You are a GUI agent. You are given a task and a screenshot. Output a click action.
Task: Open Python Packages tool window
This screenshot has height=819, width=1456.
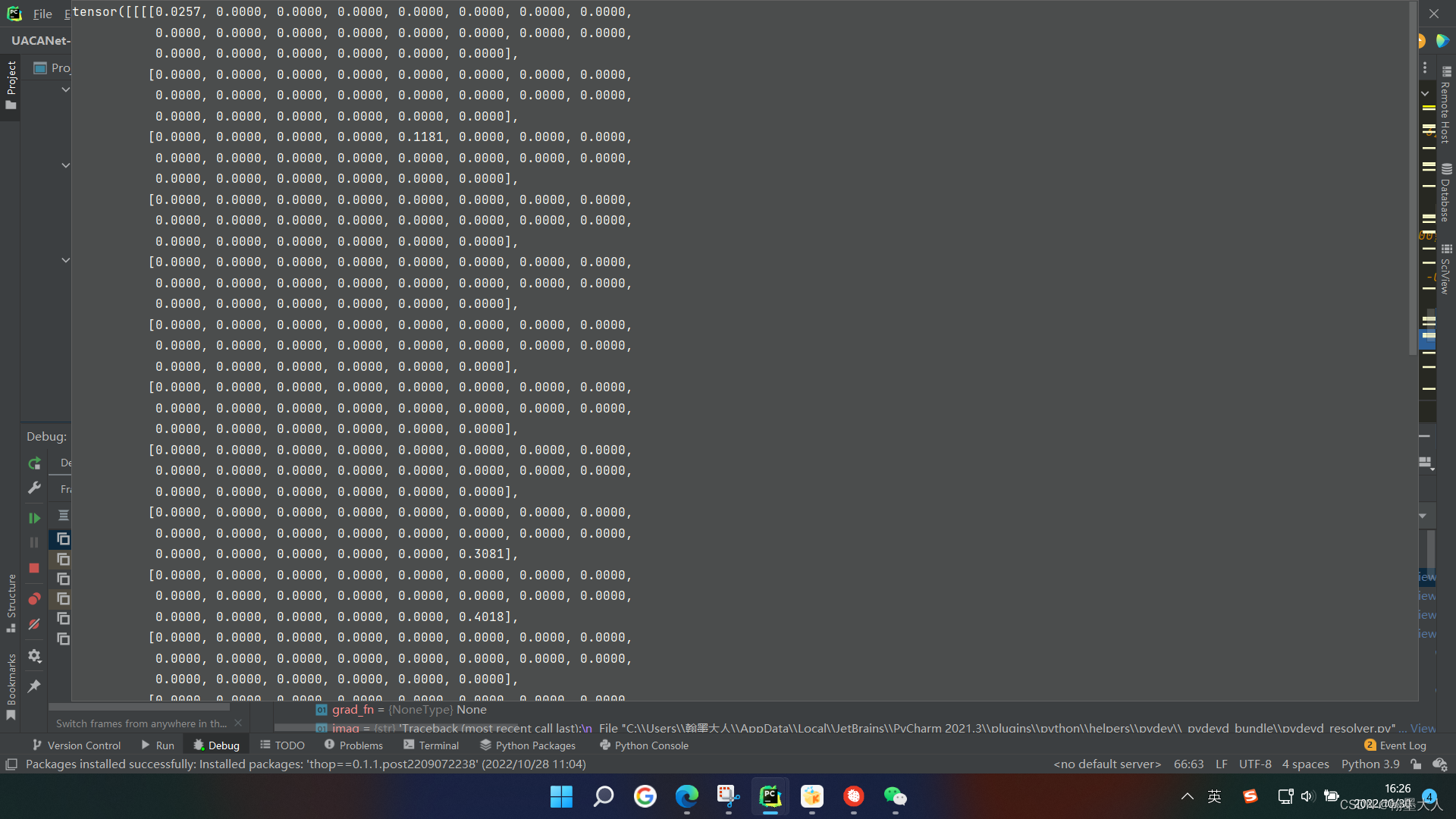pos(528,745)
